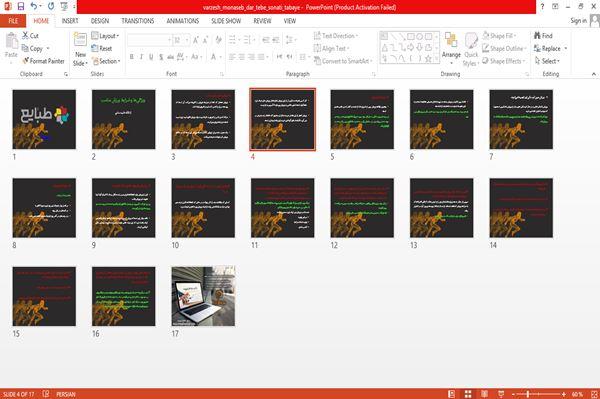This screenshot has height=399, width=600.
Task: Open the Text Direction dropdown
Action: pos(336,36)
